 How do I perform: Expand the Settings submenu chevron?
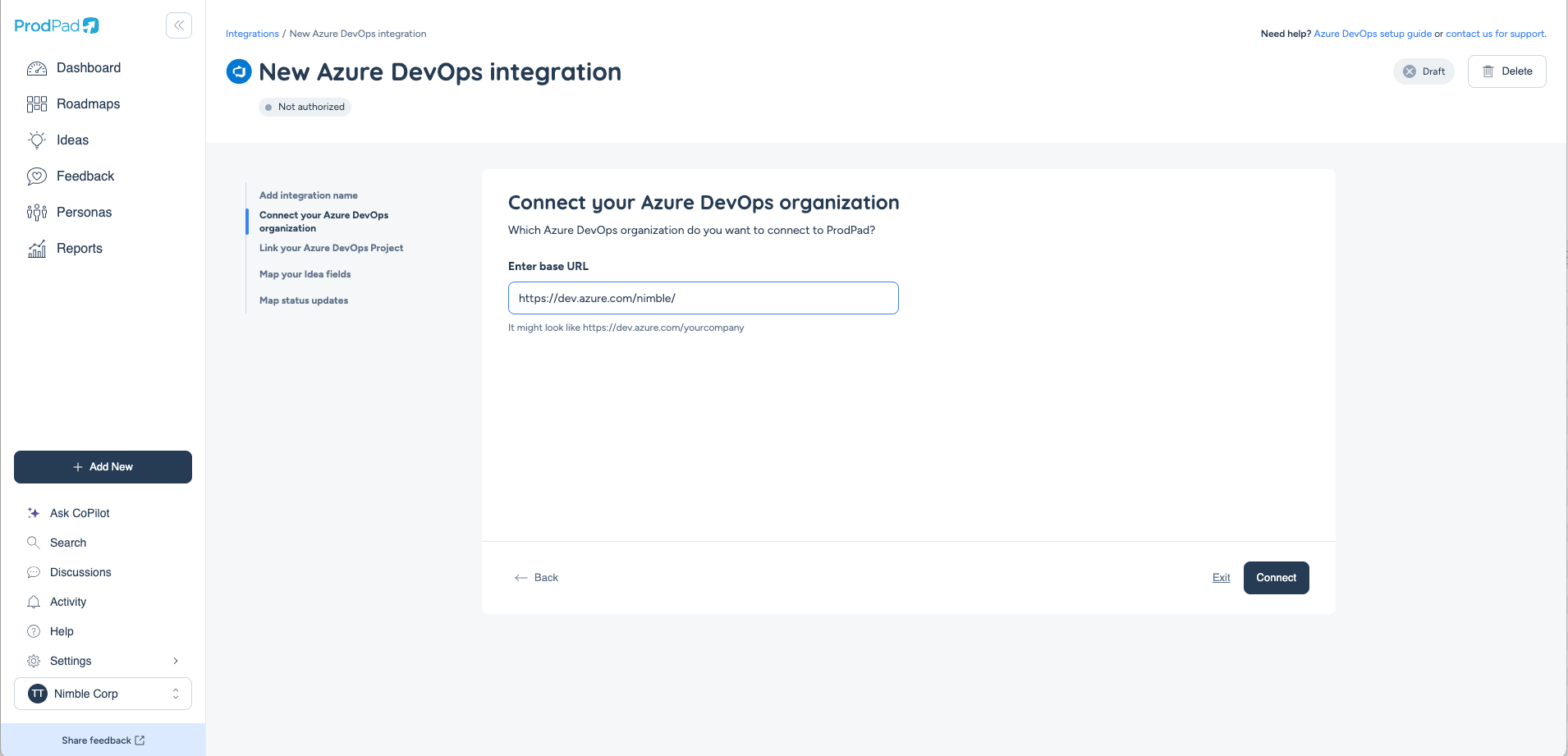(176, 661)
